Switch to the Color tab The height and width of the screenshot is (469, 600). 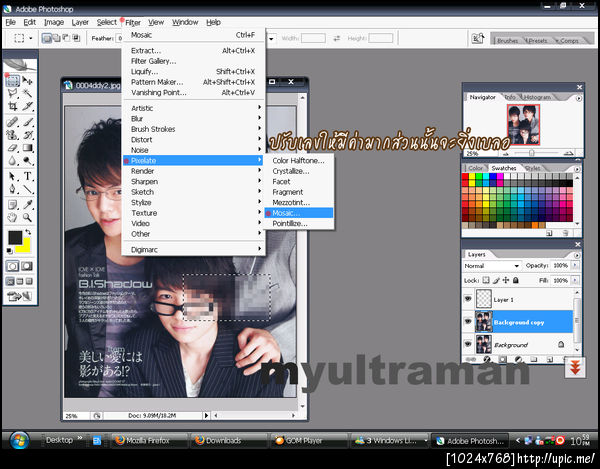(476, 168)
